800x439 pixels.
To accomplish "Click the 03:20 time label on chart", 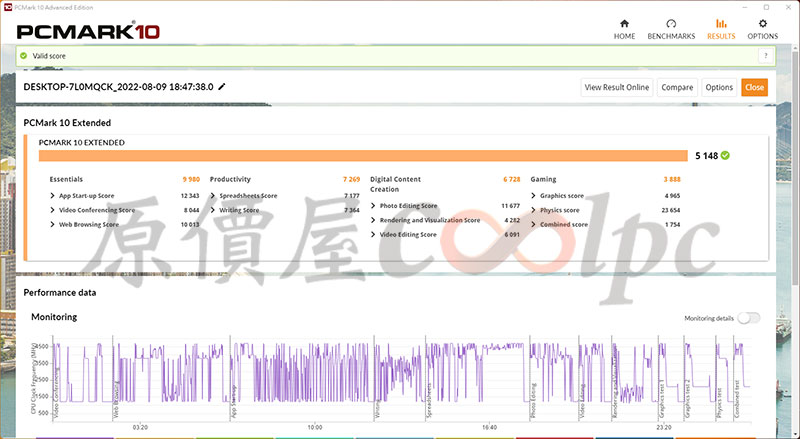I will pos(140,427).
